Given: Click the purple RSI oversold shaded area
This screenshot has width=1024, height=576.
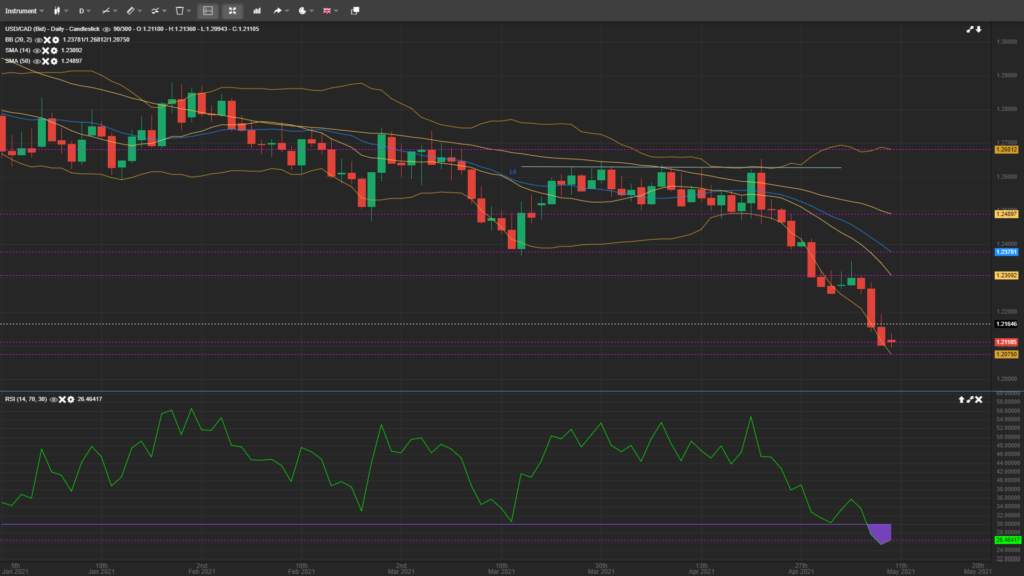Looking at the screenshot, I should (x=882, y=532).
